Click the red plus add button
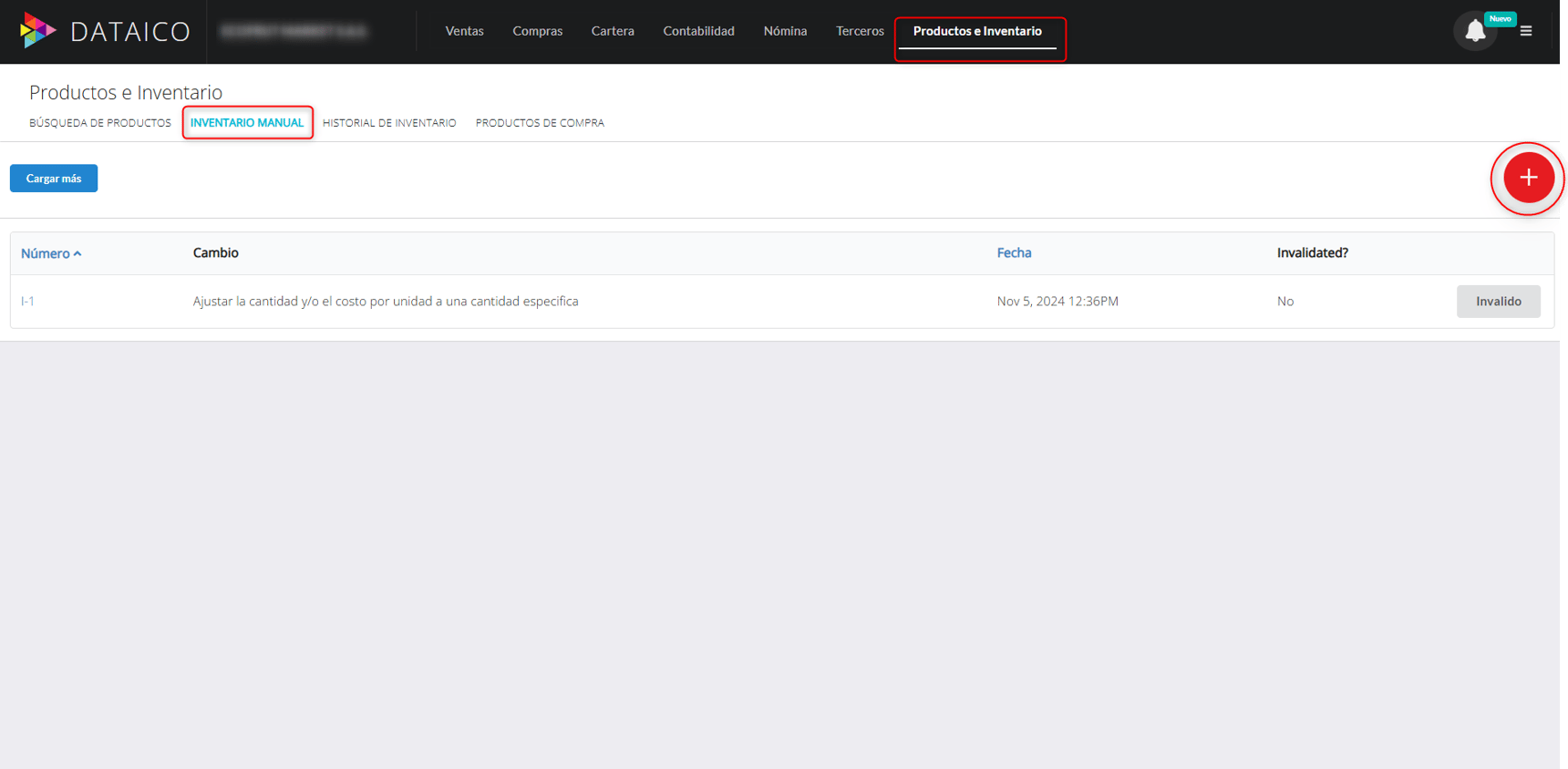The image size is (1568, 769). (1528, 178)
